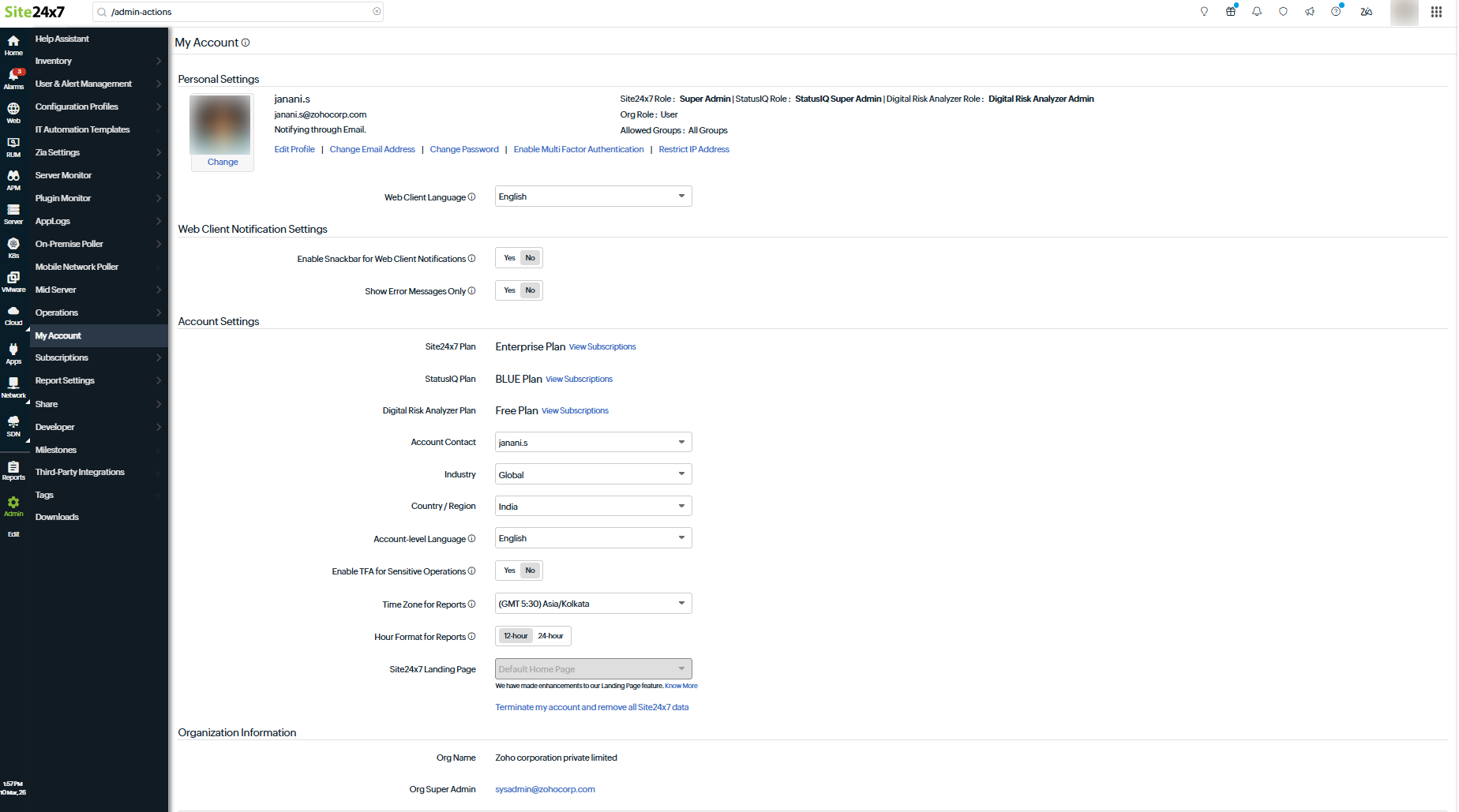The height and width of the screenshot is (812, 1459).
Task: Set Enable Snackbar notifications to Yes
Action: tap(509, 258)
